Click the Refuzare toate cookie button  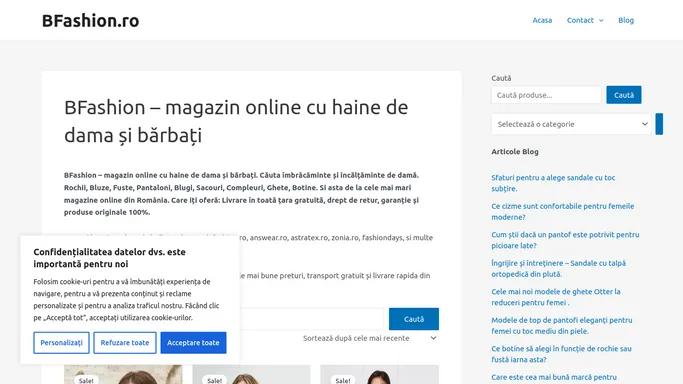125,343
